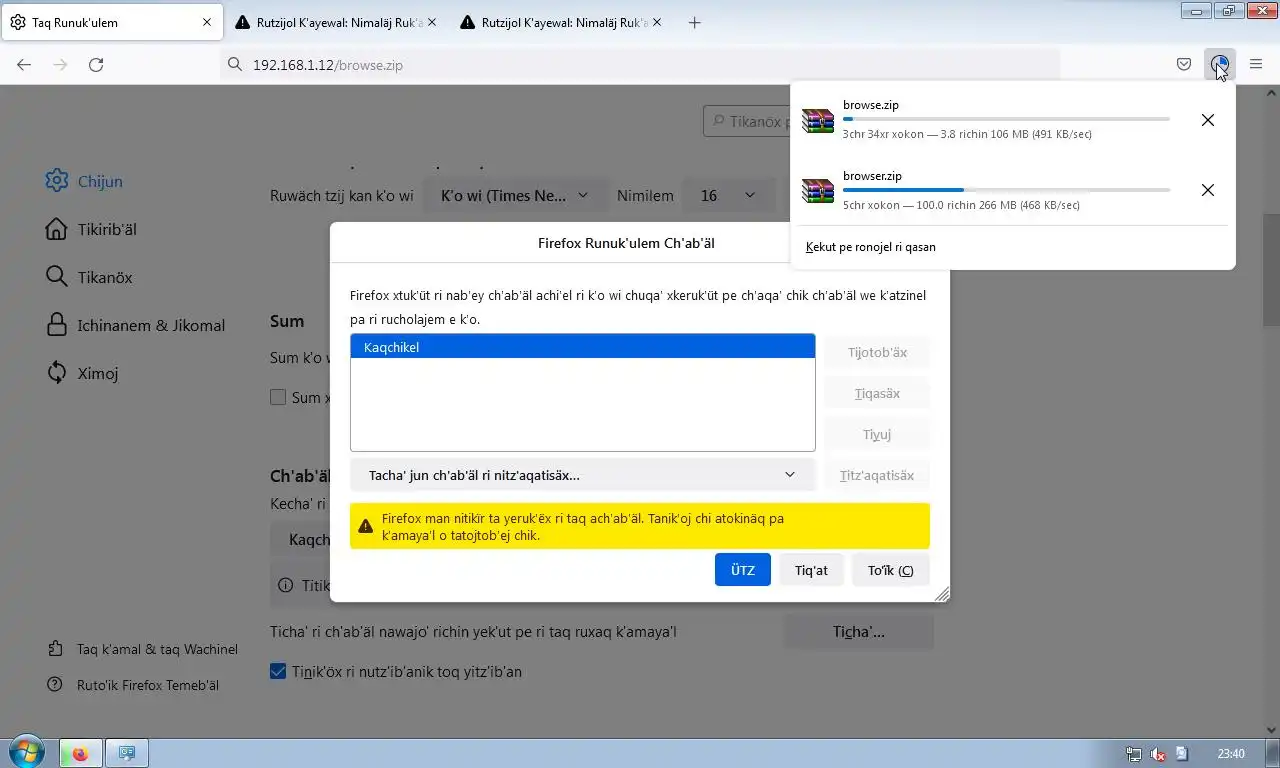Switch to the Taq Runuk'ulem tab
The height and width of the screenshot is (768, 1280).
point(112,22)
